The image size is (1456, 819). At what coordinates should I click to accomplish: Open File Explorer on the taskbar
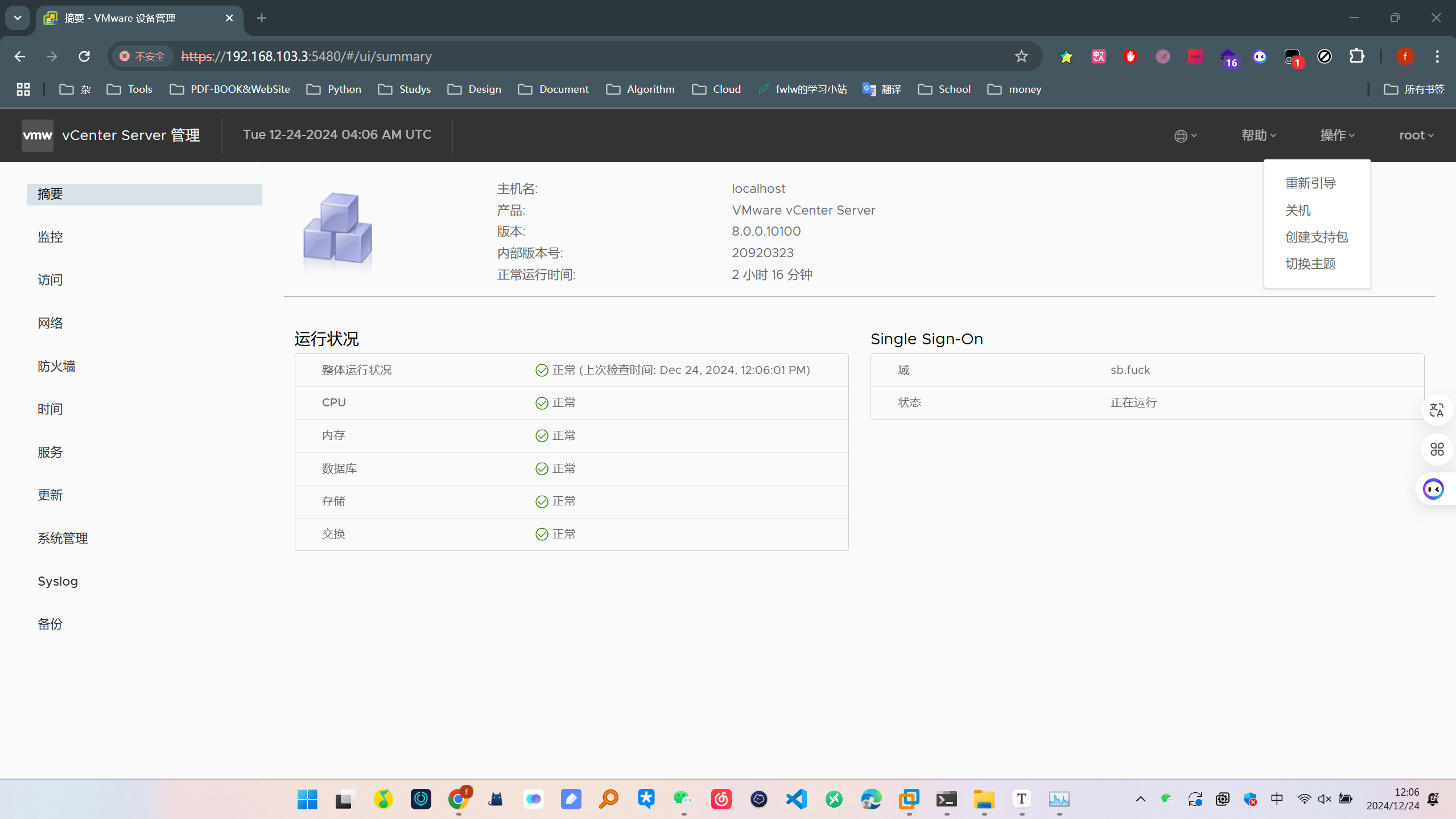point(984,799)
